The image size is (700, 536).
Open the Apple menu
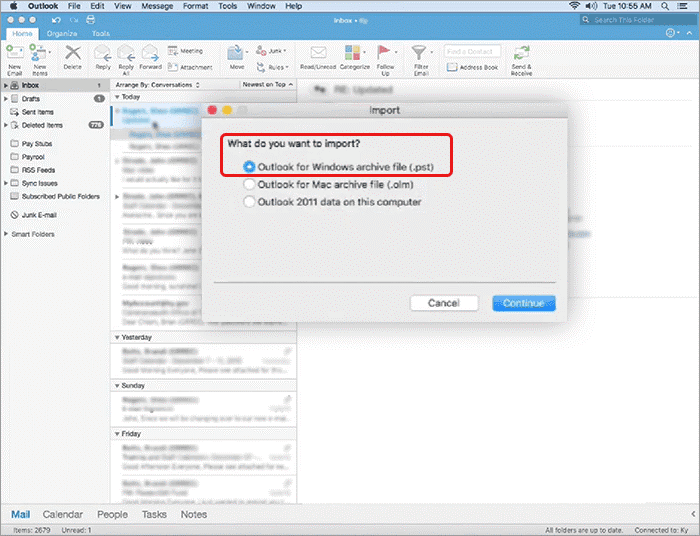pyautogui.click(x=13, y=6)
